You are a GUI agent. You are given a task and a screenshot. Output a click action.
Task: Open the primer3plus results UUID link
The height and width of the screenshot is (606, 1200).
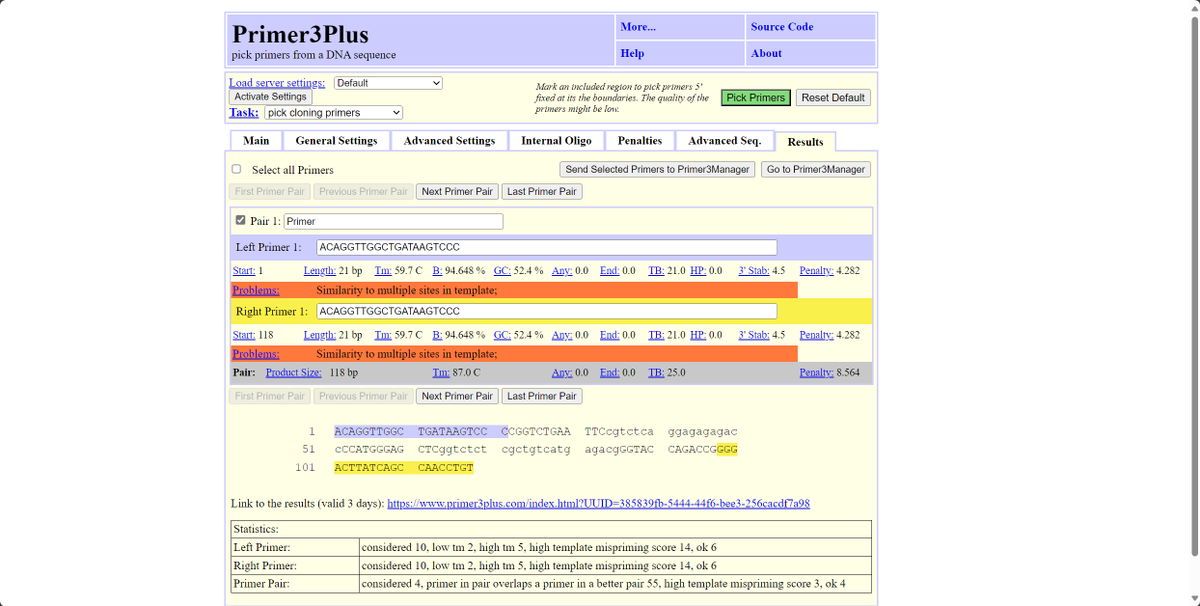pyautogui.click(x=598, y=503)
